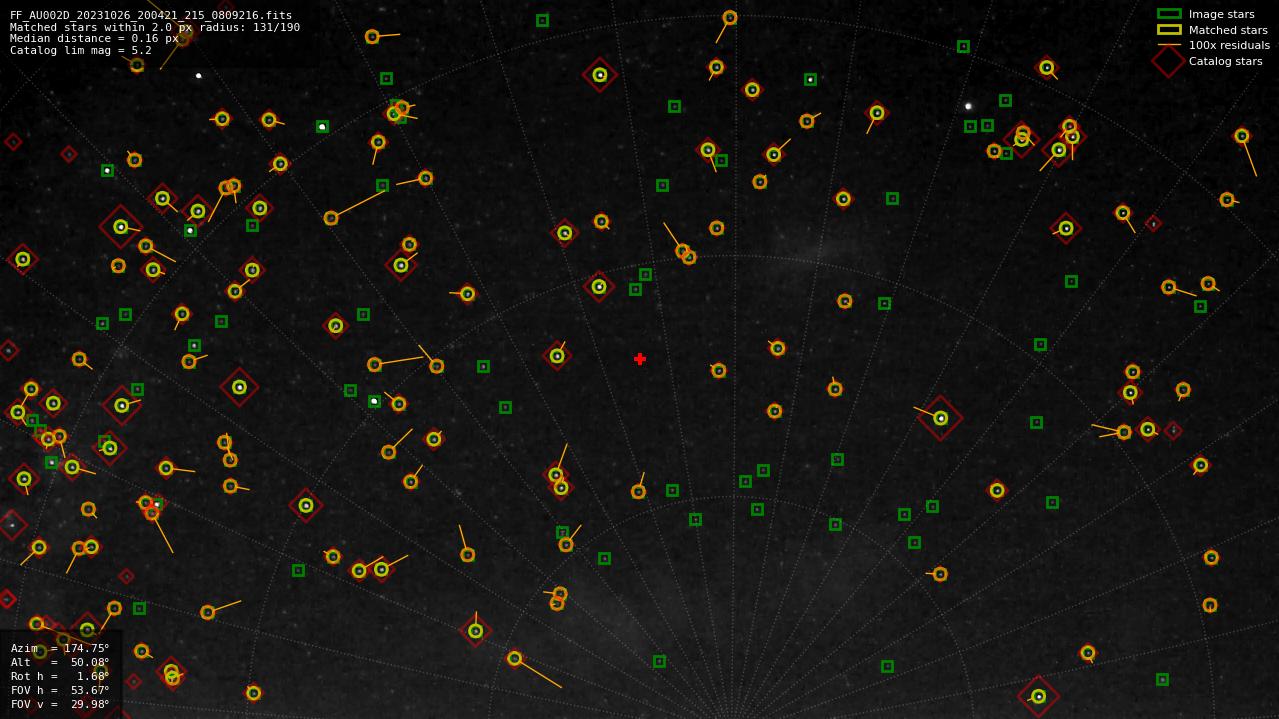
Task: Click the yellow Matched stars legend square
Action: tap(1169, 30)
